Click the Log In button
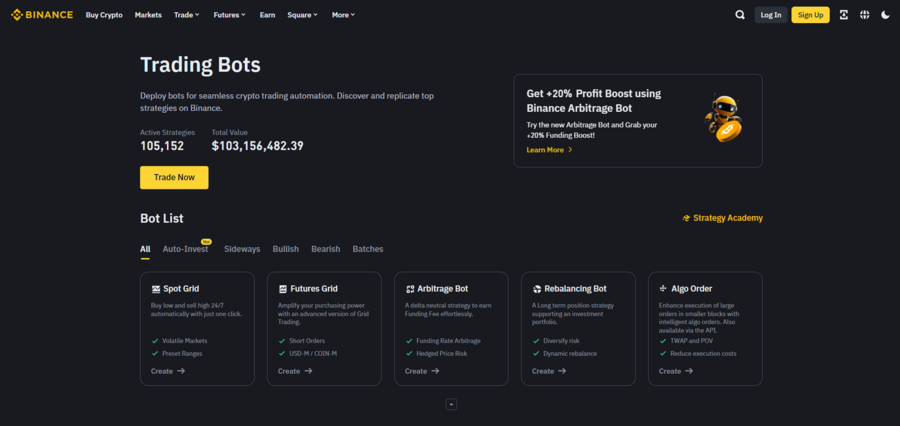 click(x=771, y=15)
